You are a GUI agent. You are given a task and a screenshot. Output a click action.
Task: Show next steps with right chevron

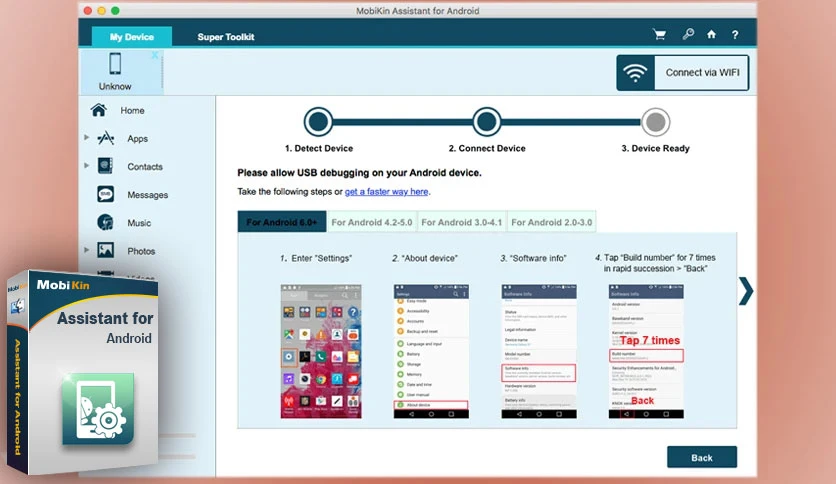(x=746, y=291)
